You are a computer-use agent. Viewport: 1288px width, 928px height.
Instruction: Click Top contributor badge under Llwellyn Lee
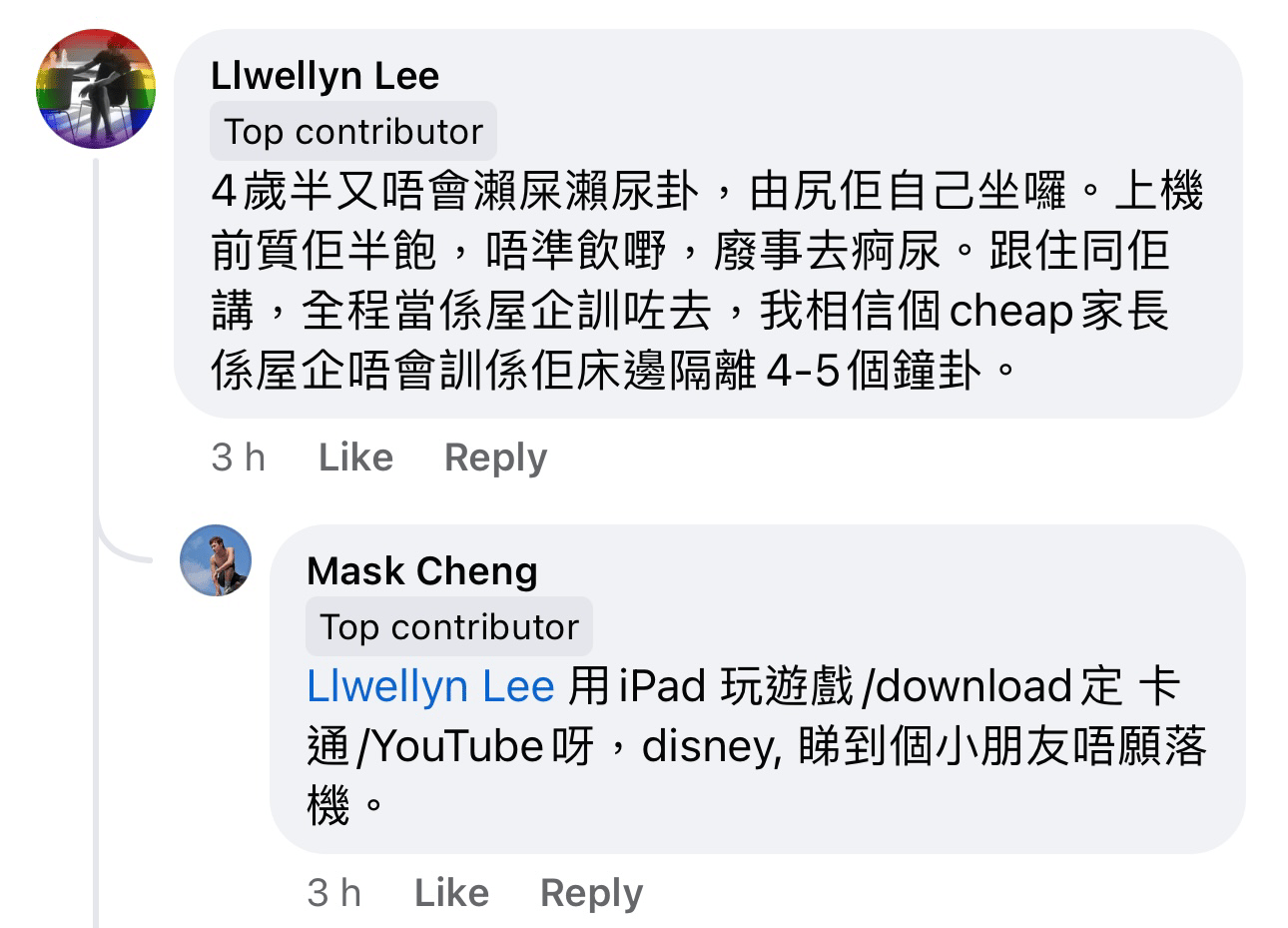point(353,131)
